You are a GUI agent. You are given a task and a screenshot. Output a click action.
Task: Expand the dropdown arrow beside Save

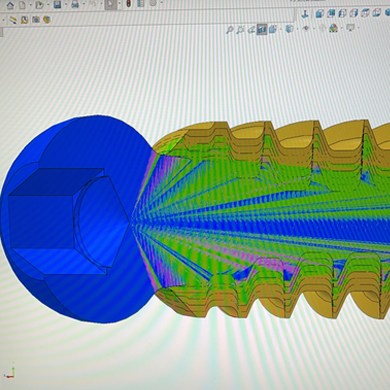[66, 4]
